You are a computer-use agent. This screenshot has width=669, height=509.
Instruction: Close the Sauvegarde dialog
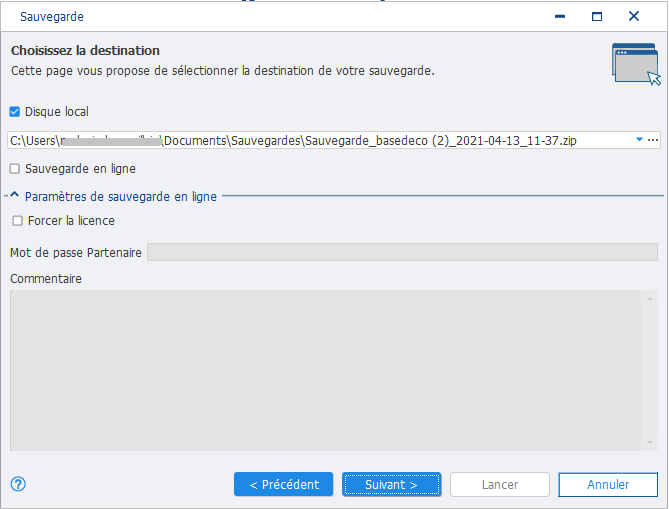tap(634, 16)
